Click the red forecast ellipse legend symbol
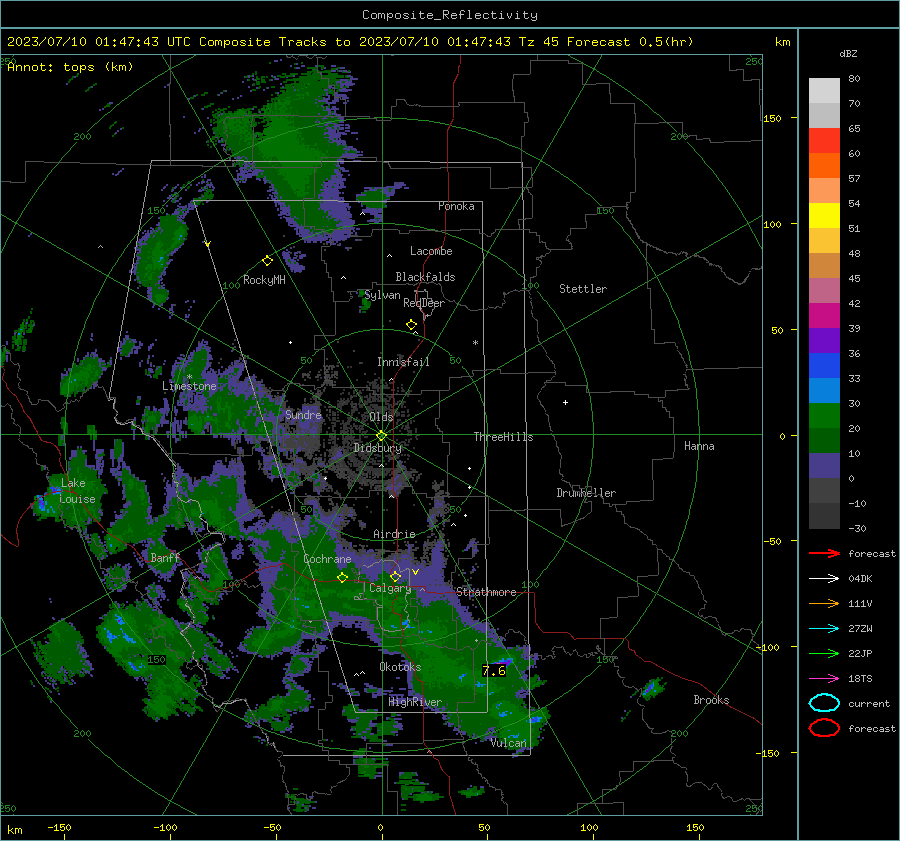 coord(824,728)
